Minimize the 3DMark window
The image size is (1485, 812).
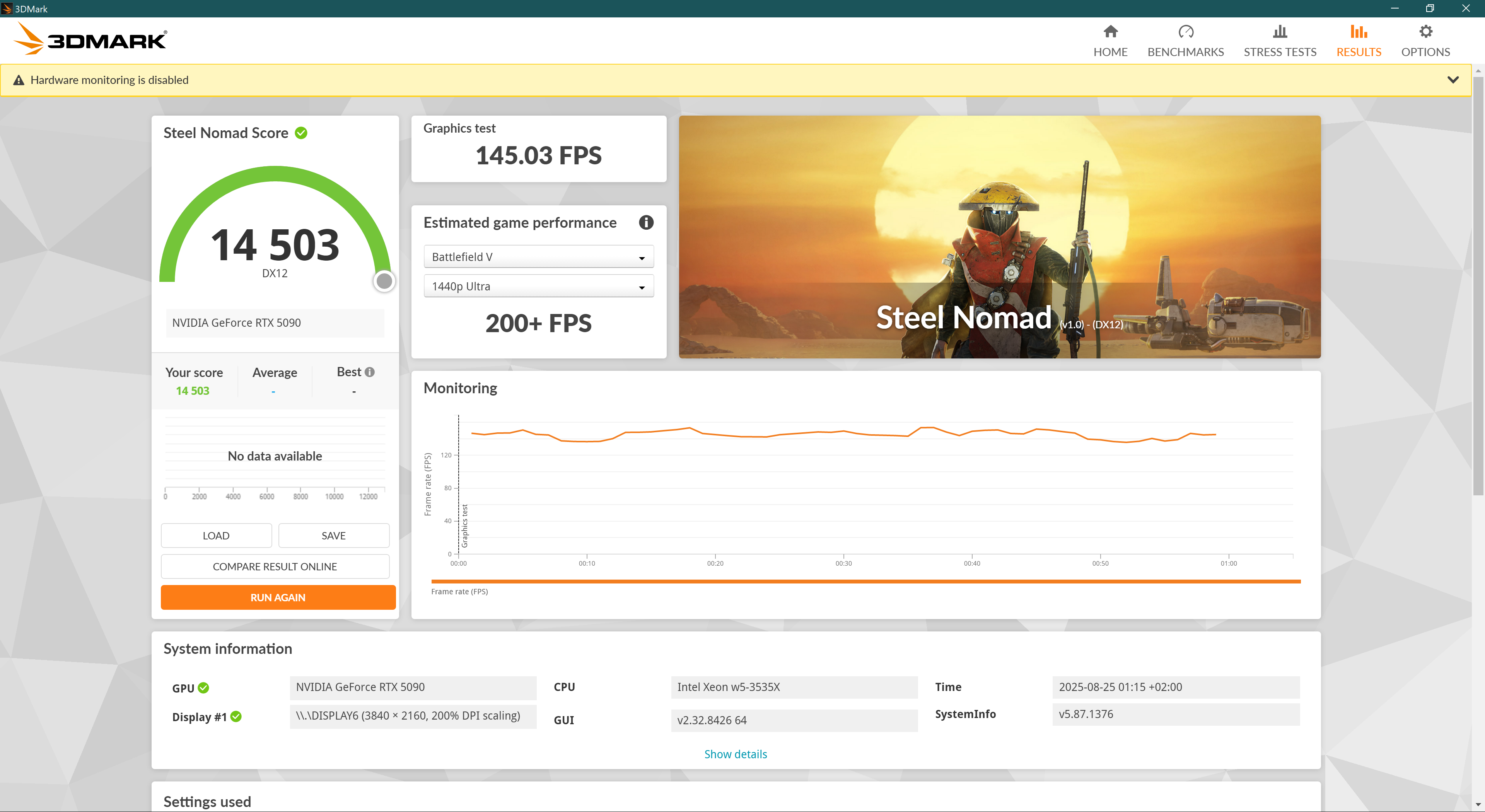tap(1395, 8)
